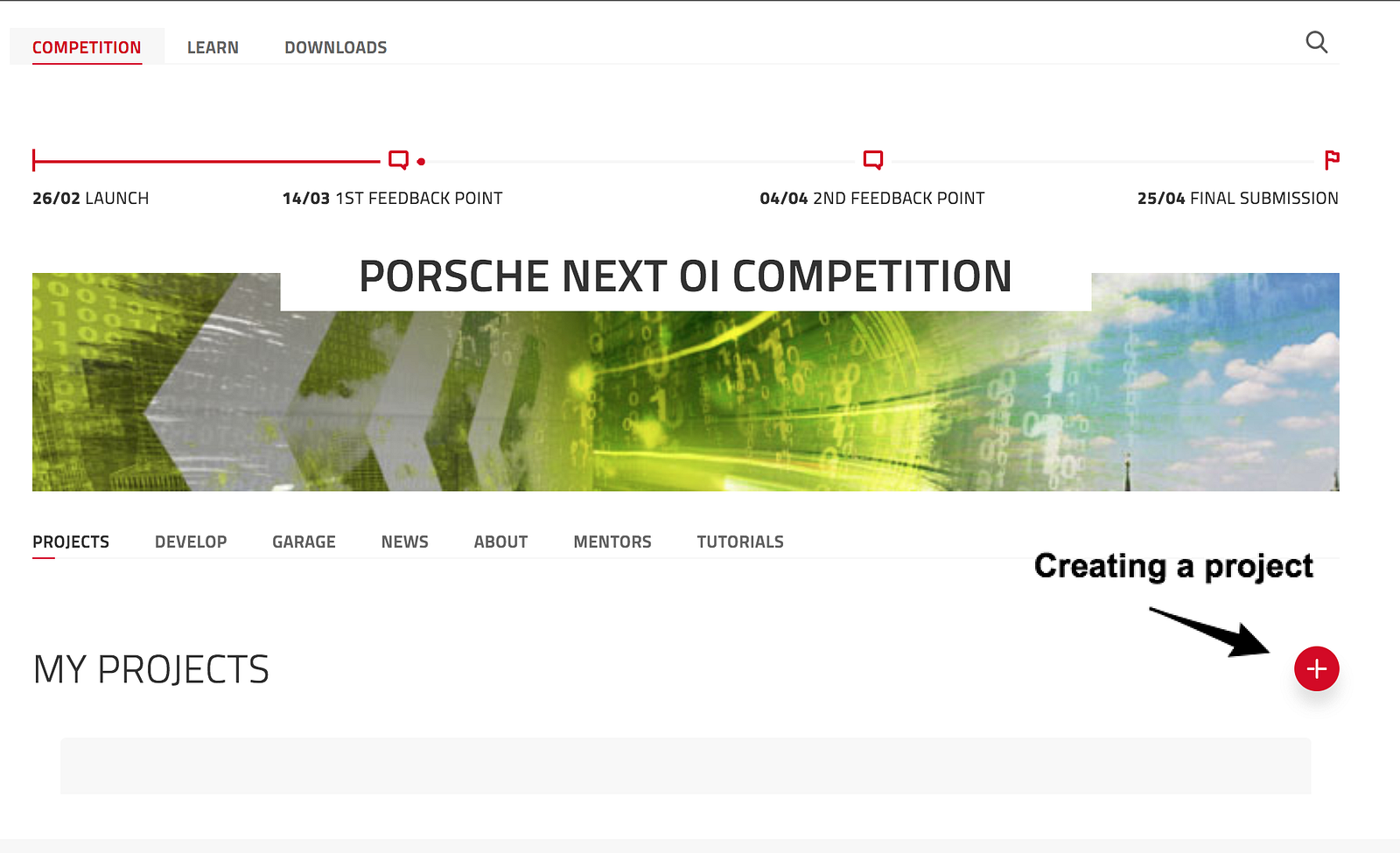This screenshot has width=1400, height=853.
Task: Show the Mentors sub-tab
Action: [612, 542]
